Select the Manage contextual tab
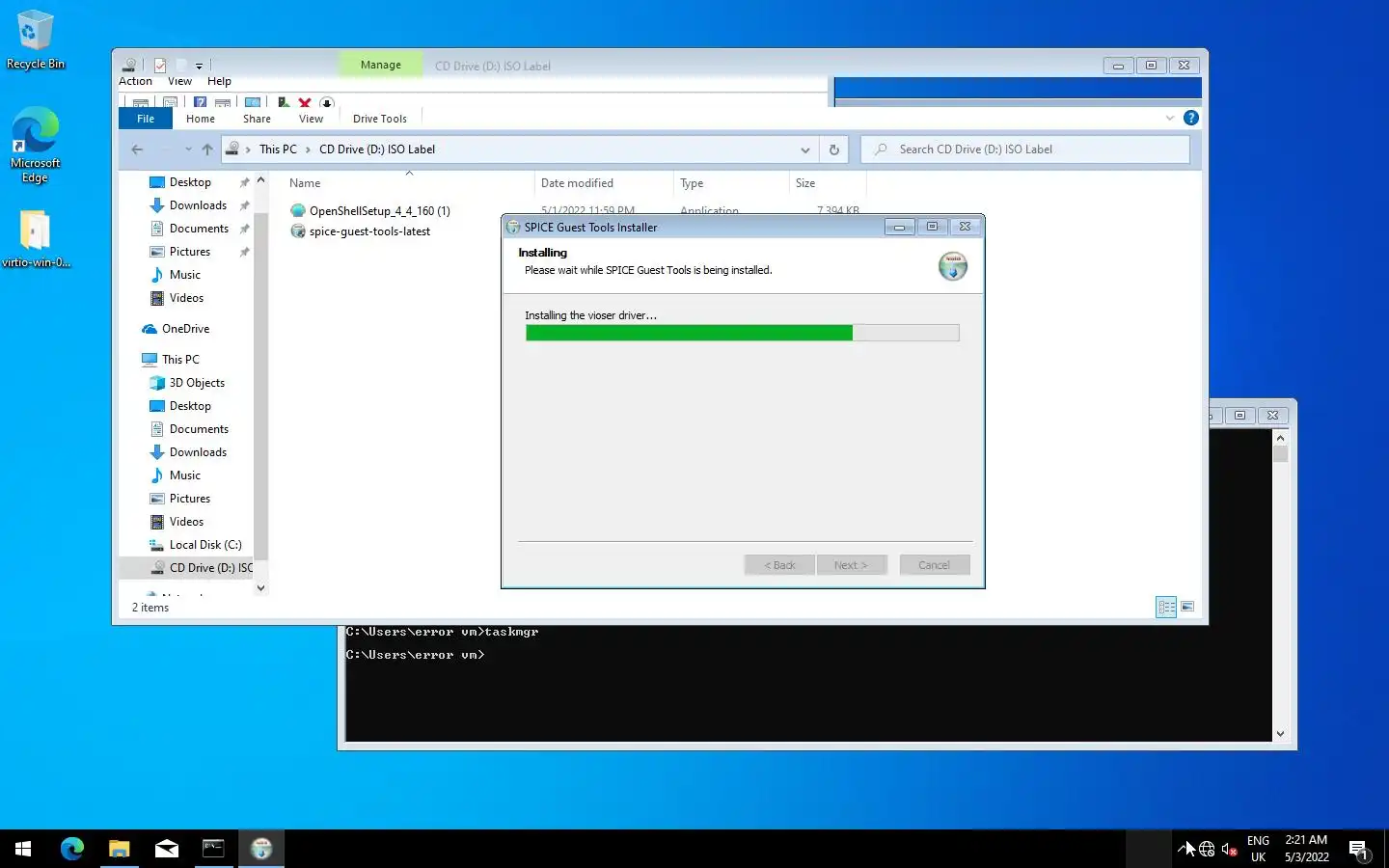The image size is (1389, 868). click(381, 65)
